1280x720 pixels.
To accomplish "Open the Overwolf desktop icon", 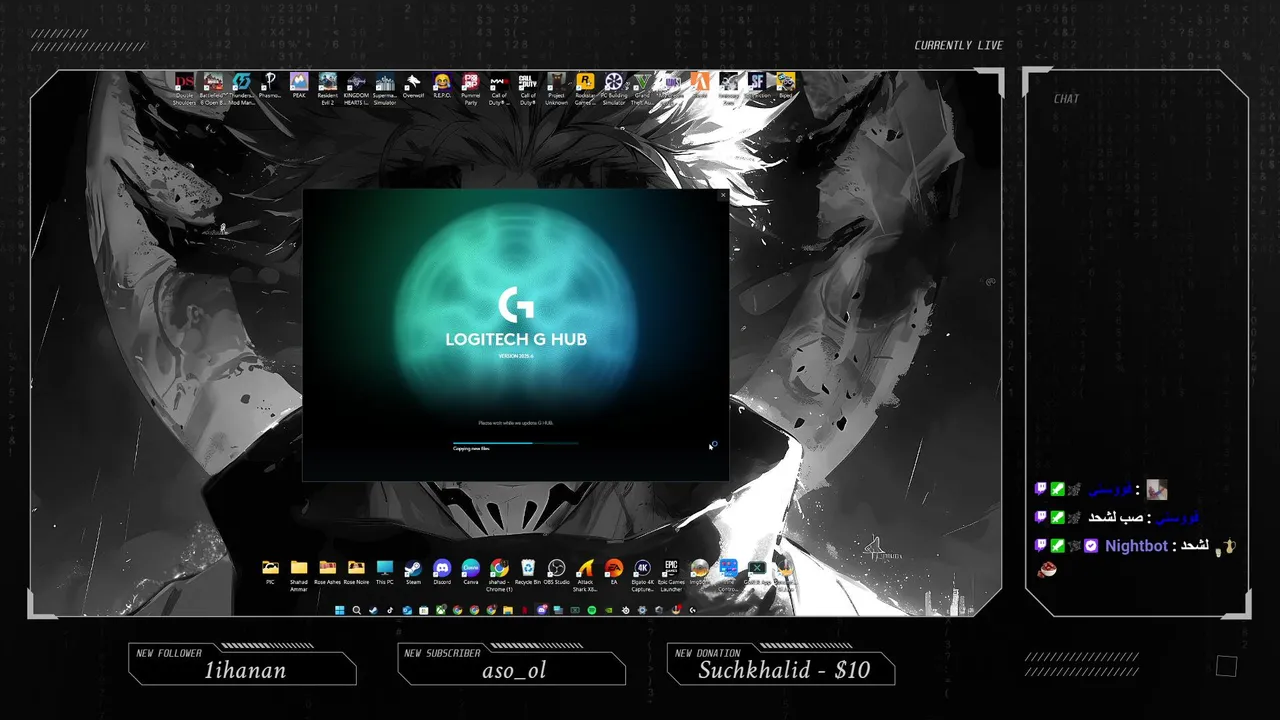I will tap(413, 86).
